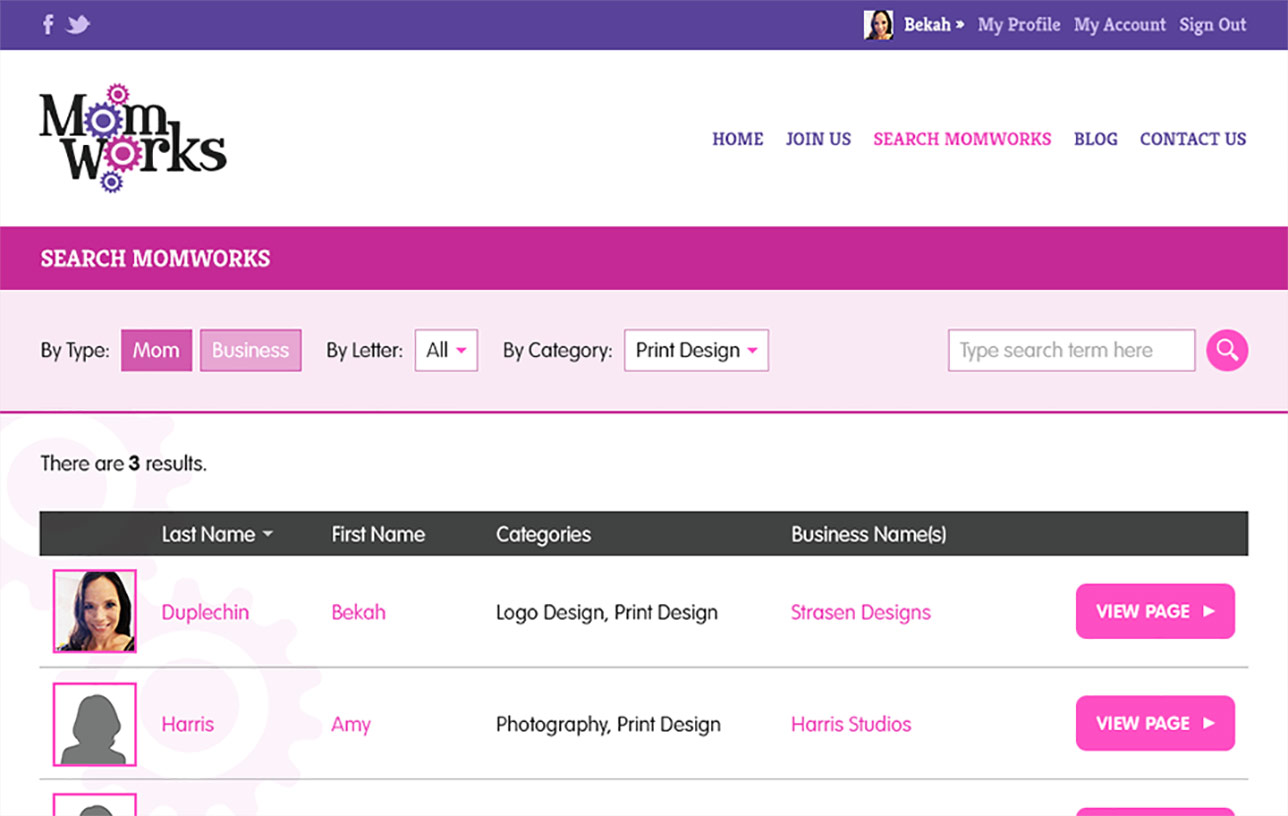Click the Categories column header
Screen dimensions: 1288x816
point(543,534)
